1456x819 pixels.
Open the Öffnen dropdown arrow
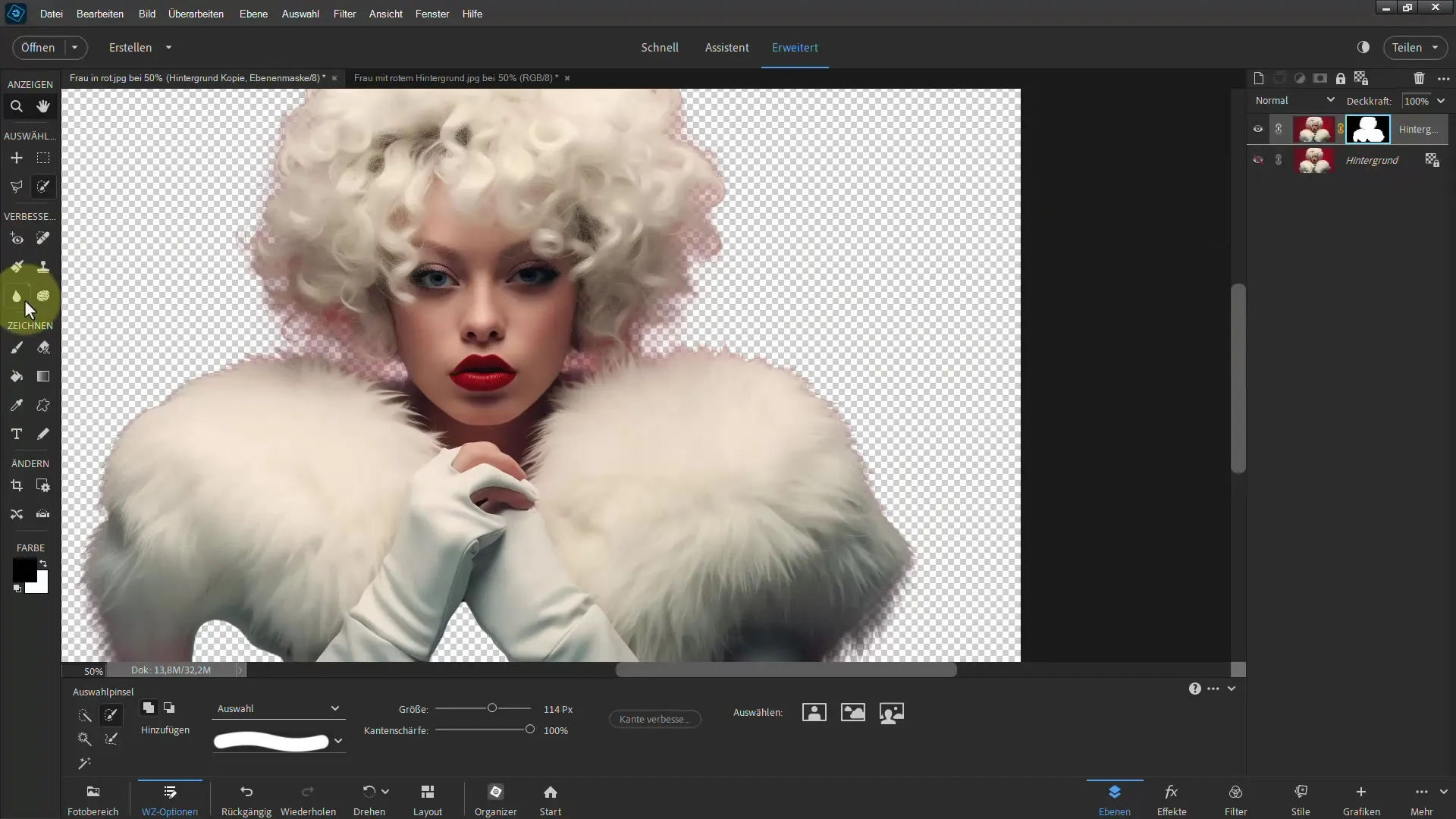coord(75,47)
